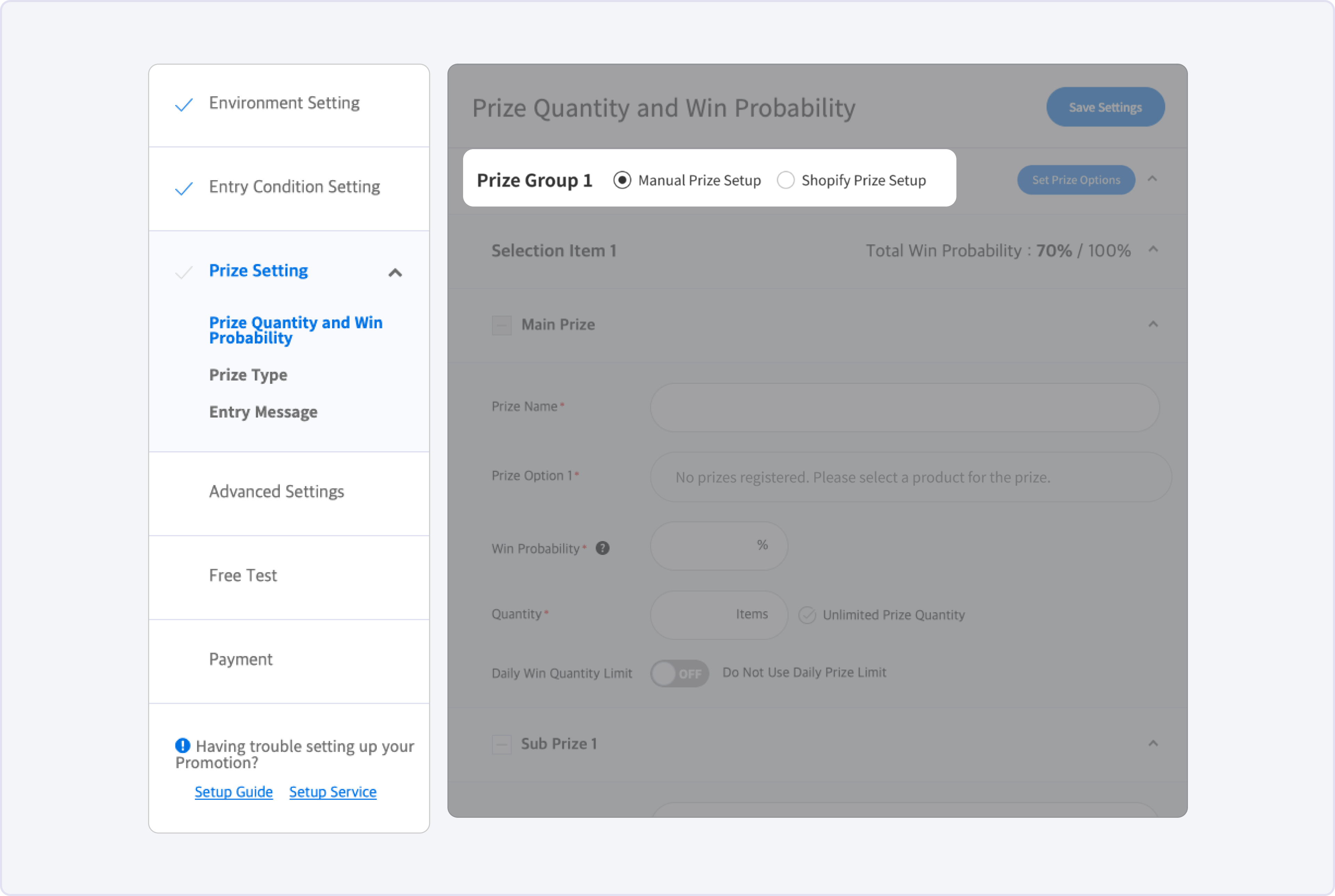Click the Environment Setting checkmark icon
Image resolution: width=1335 pixels, height=896 pixels.
[x=183, y=104]
